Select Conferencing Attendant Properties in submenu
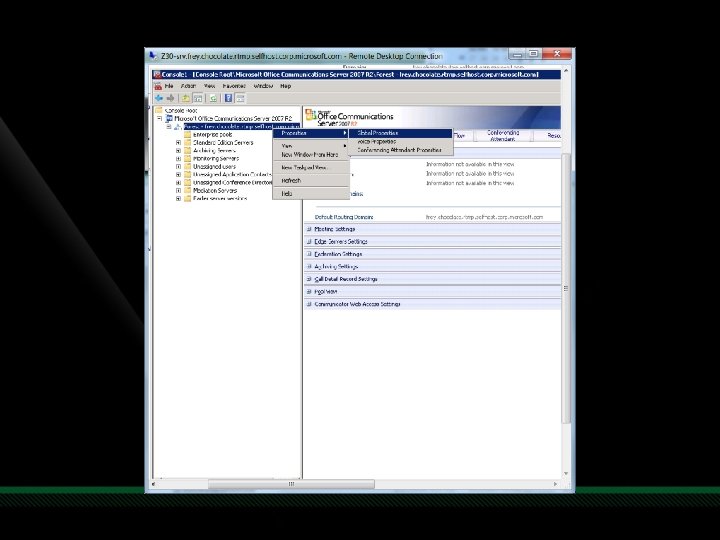 400,150
